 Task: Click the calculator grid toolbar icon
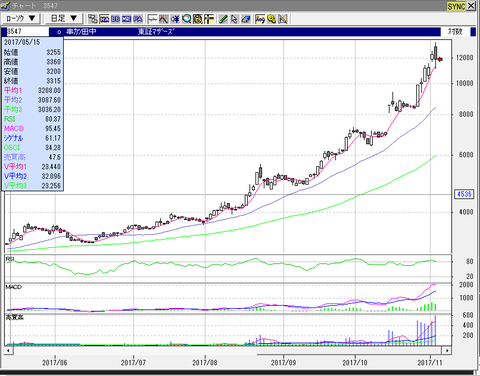(198, 19)
